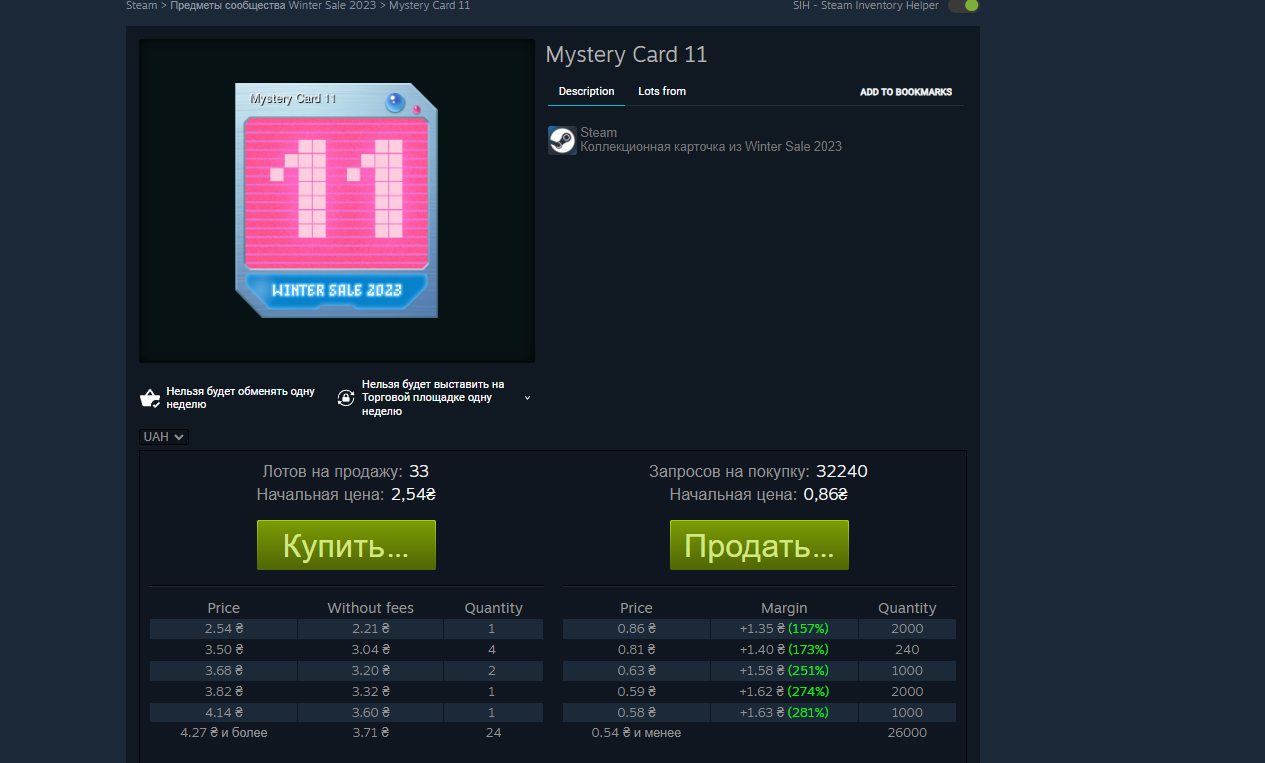The image size is (1265, 763).
Task: Click the margin +1.58 ₴ (251%) cell
Action: point(784,671)
